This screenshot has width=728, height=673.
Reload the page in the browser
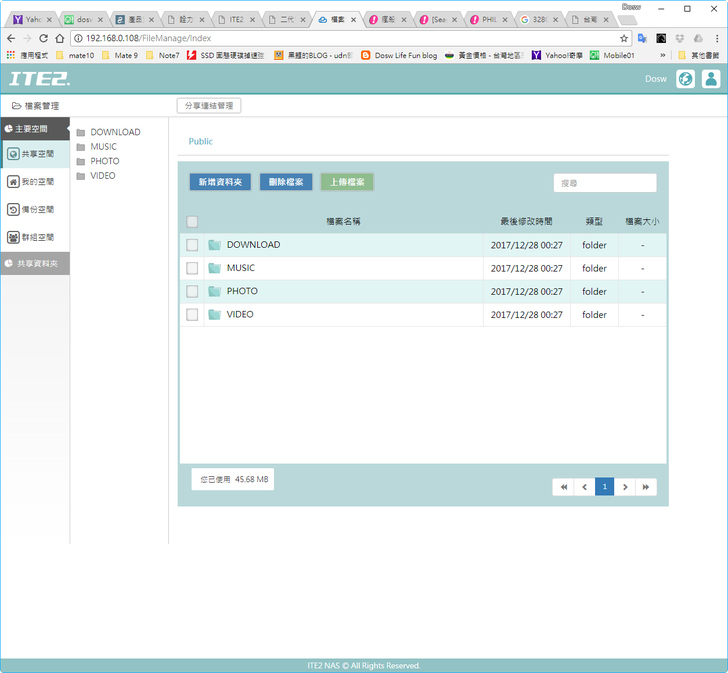point(44,38)
